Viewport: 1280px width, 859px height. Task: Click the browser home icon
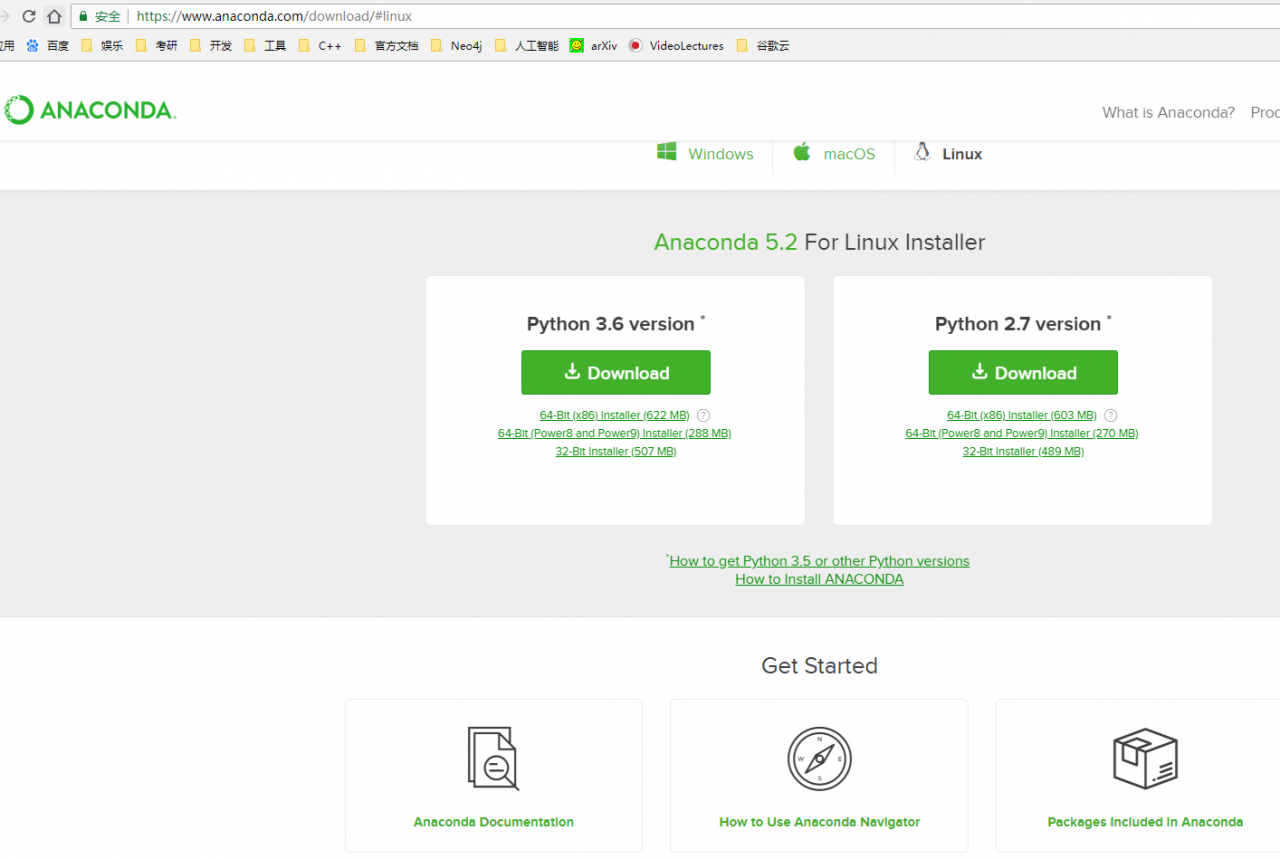pyautogui.click(x=54, y=16)
